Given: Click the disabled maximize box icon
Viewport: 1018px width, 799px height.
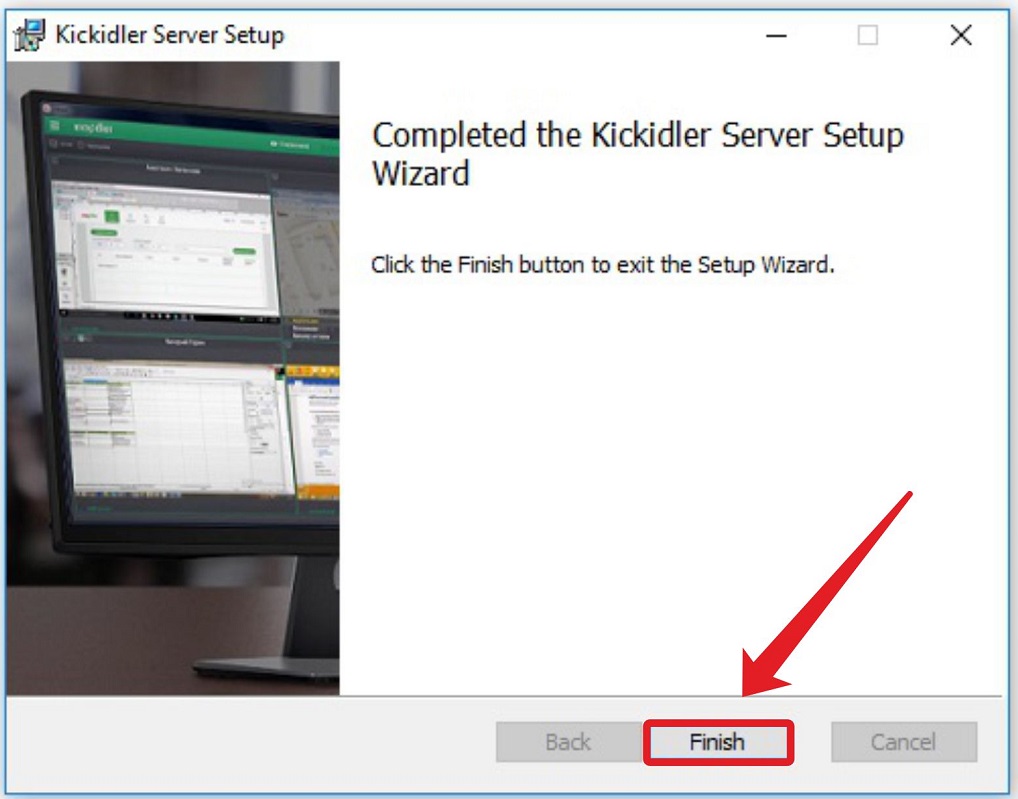Looking at the screenshot, I should tap(868, 34).
